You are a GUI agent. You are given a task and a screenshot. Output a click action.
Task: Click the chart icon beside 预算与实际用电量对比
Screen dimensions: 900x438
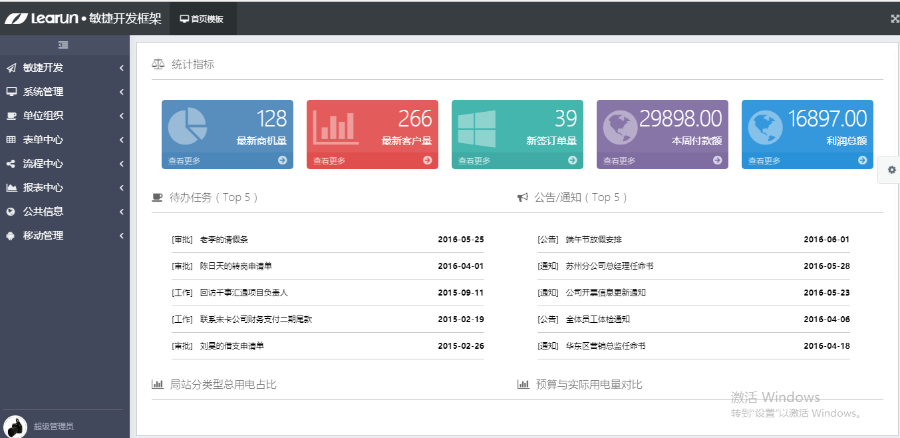(x=523, y=385)
